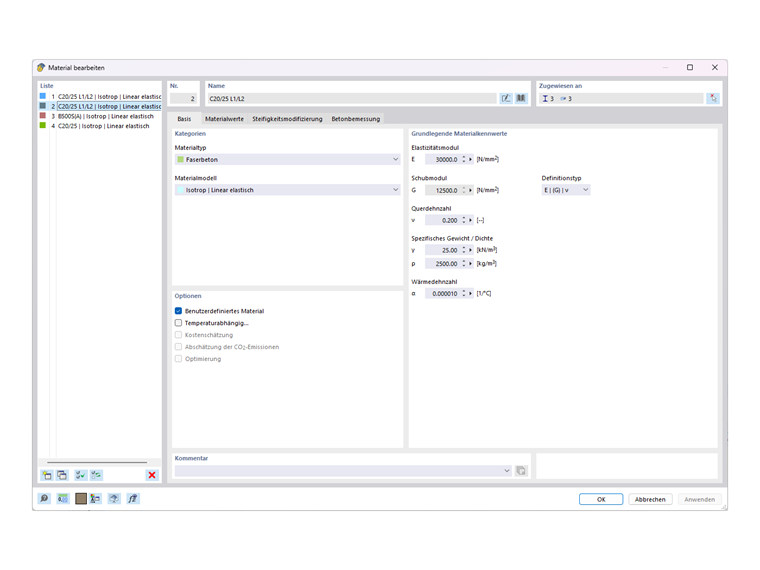
Task: Click the Abbrechen button
Action: click(x=650, y=499)
